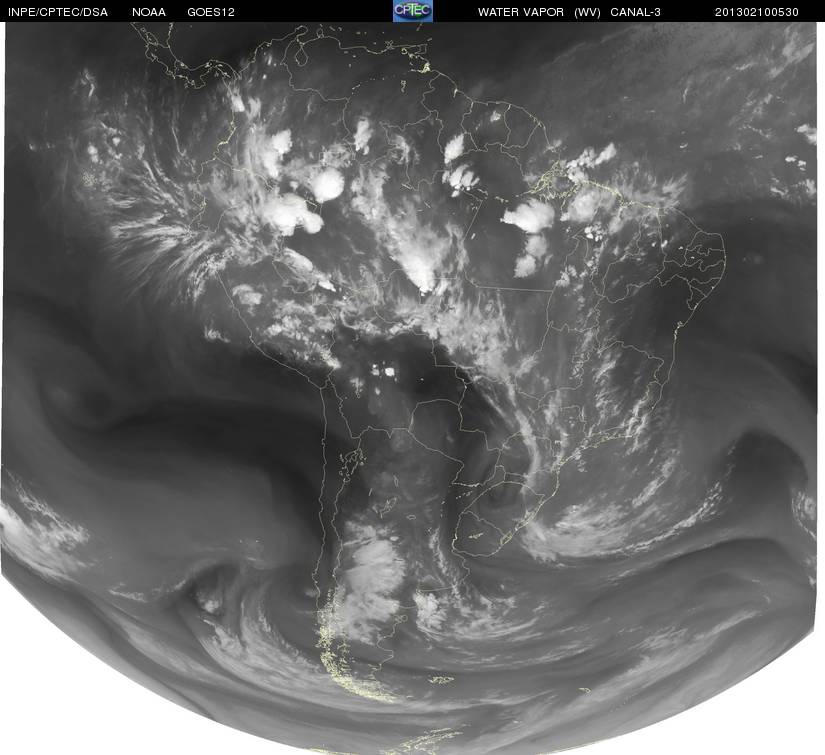Click the water vapor satellite image
The height and width of the screenshot is (755, 825).
[410, 388]
